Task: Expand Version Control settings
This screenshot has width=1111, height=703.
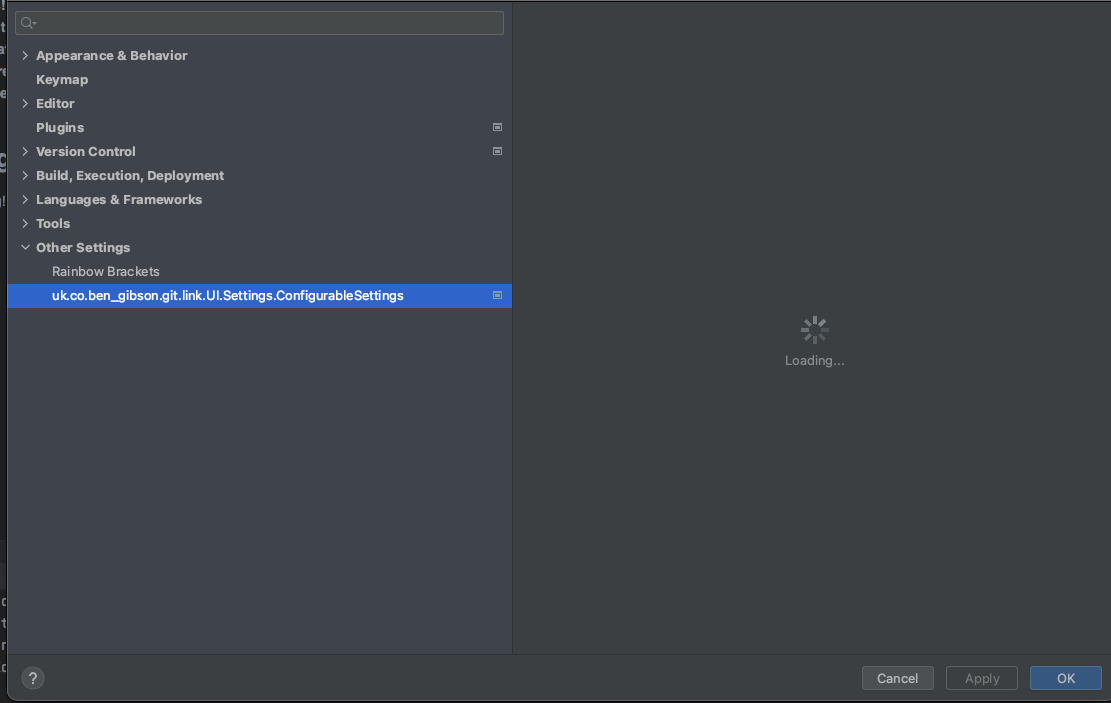Action: point(25,151)
